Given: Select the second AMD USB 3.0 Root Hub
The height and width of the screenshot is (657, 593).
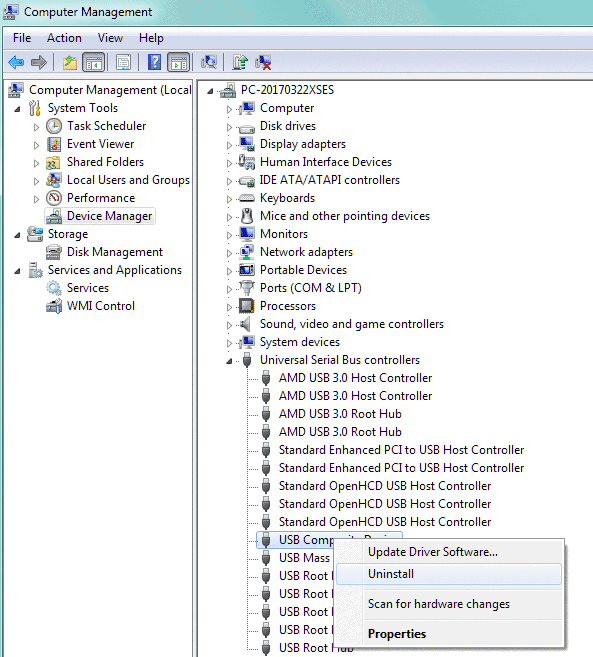Looking at the screenshot, I should 340,432.
